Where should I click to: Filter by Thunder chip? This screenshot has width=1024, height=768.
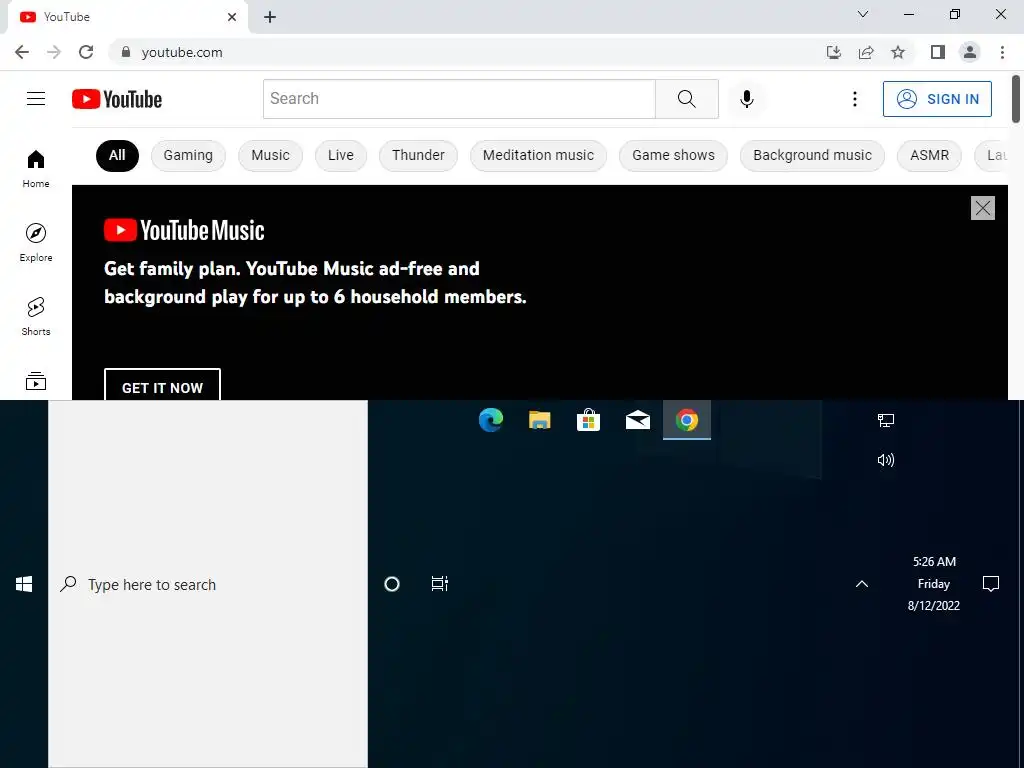click(418, 155)
